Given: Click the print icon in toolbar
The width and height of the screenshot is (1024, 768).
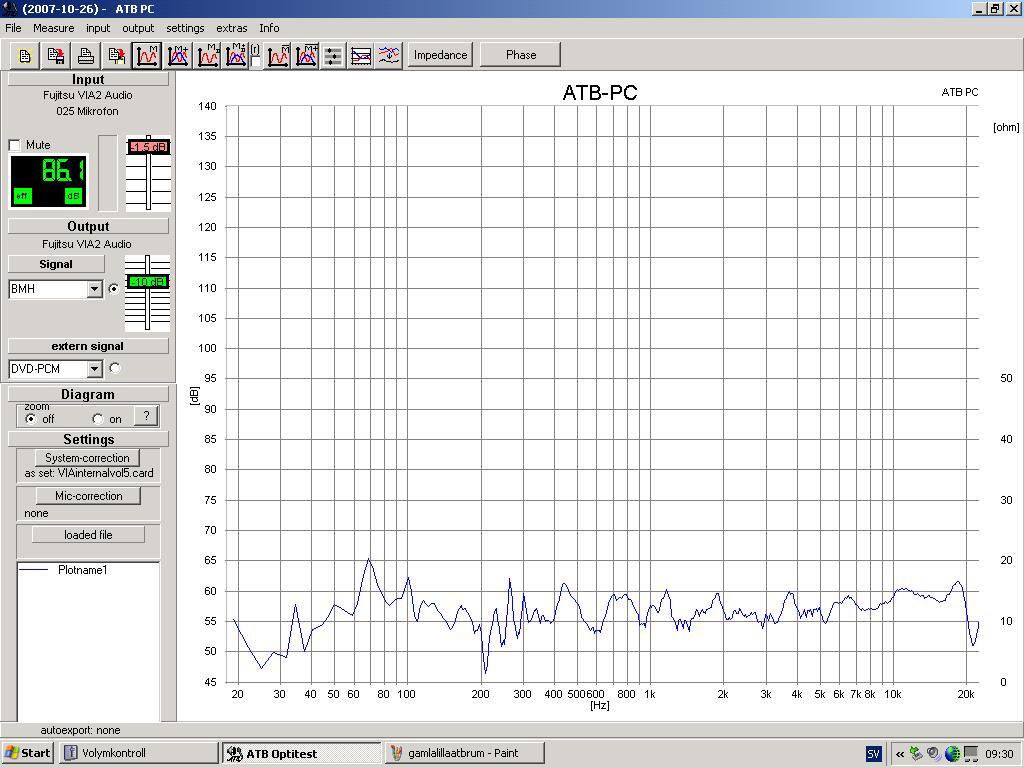Looking at the screenshot, I should (x=86, y=56).
